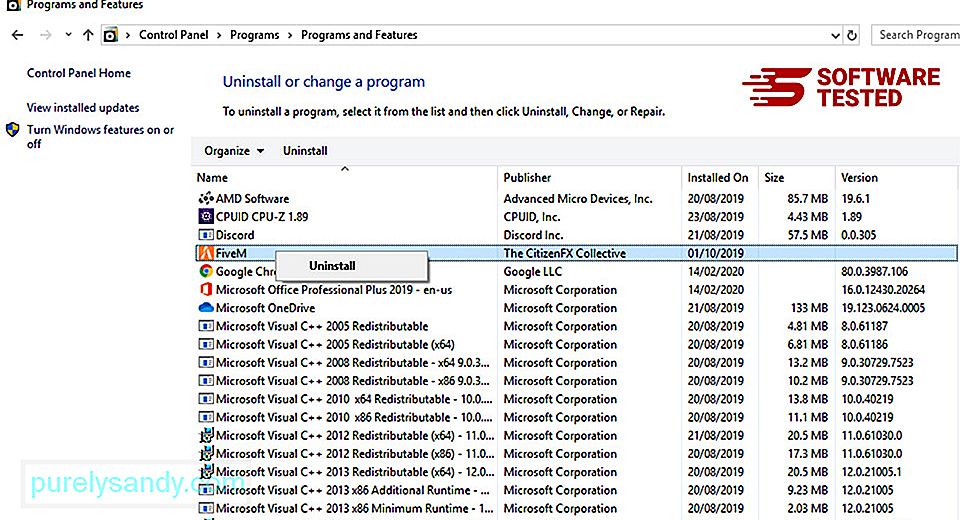Click the Control Panel breadcrumb

(x=173, y=35)
